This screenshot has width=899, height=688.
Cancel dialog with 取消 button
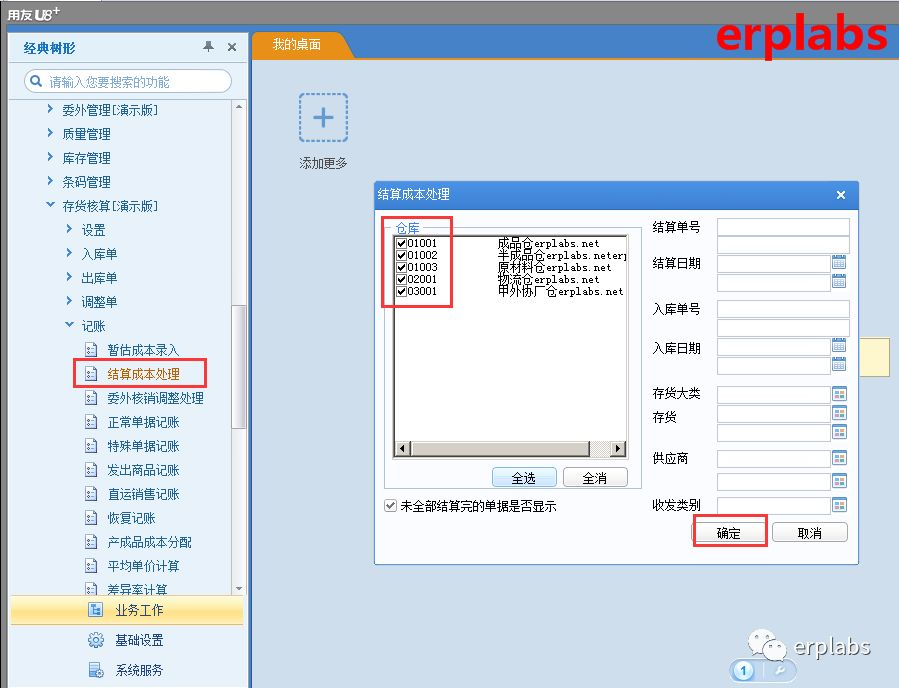point(810,533)
